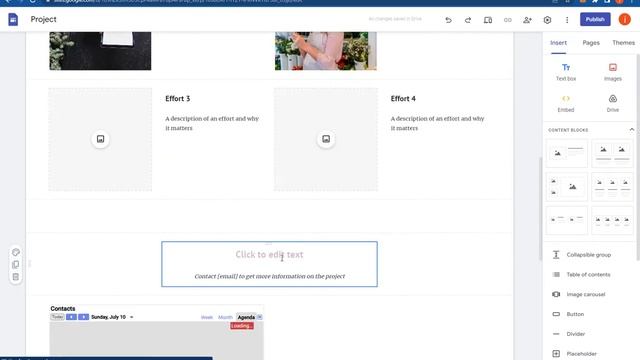Screen dimensions: 640x360
Task: Collapse the Content Blocks section
Action: pyautogui.click(x=631, y=130)
